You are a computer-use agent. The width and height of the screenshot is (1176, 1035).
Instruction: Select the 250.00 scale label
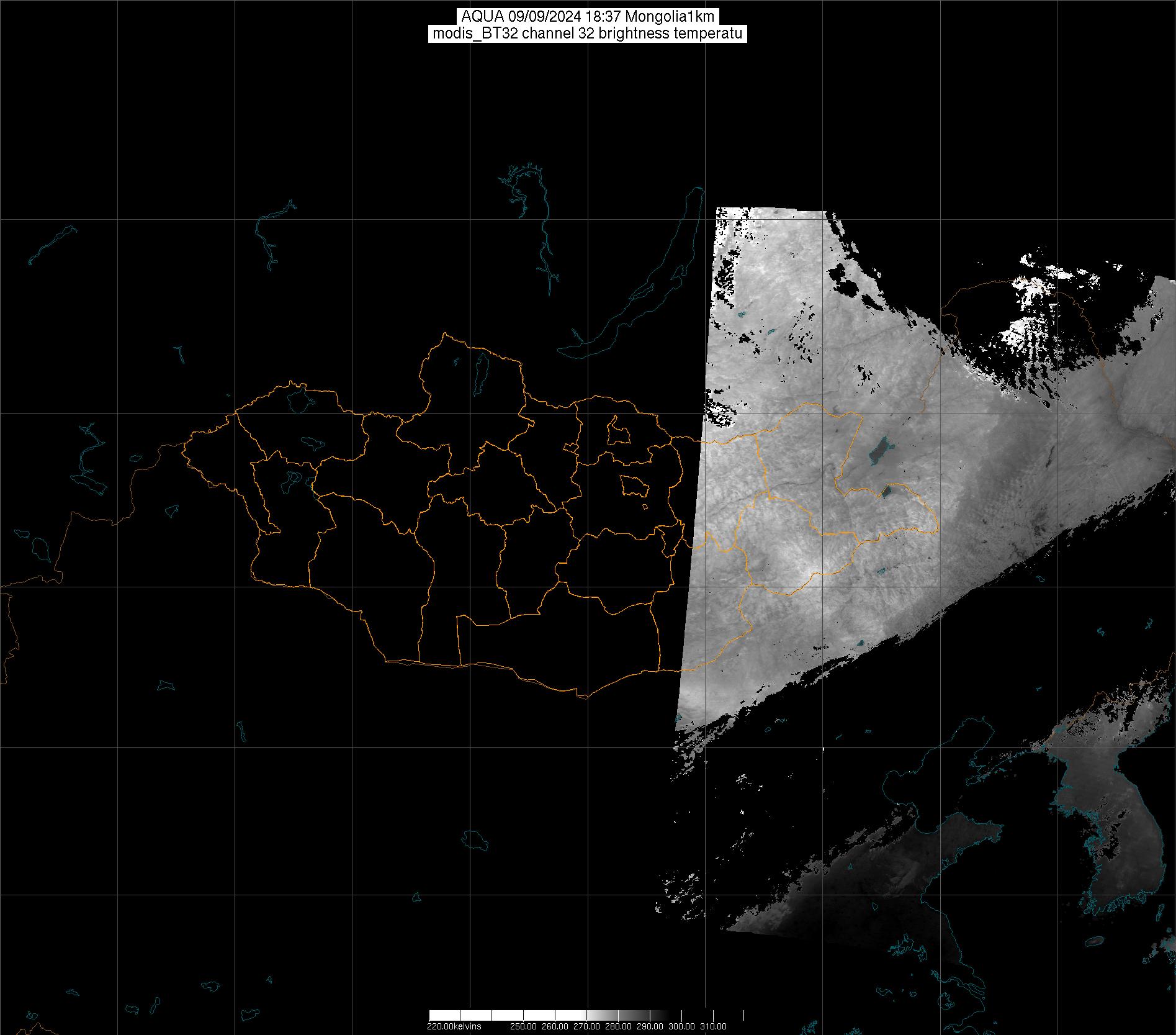[524, 1026]
